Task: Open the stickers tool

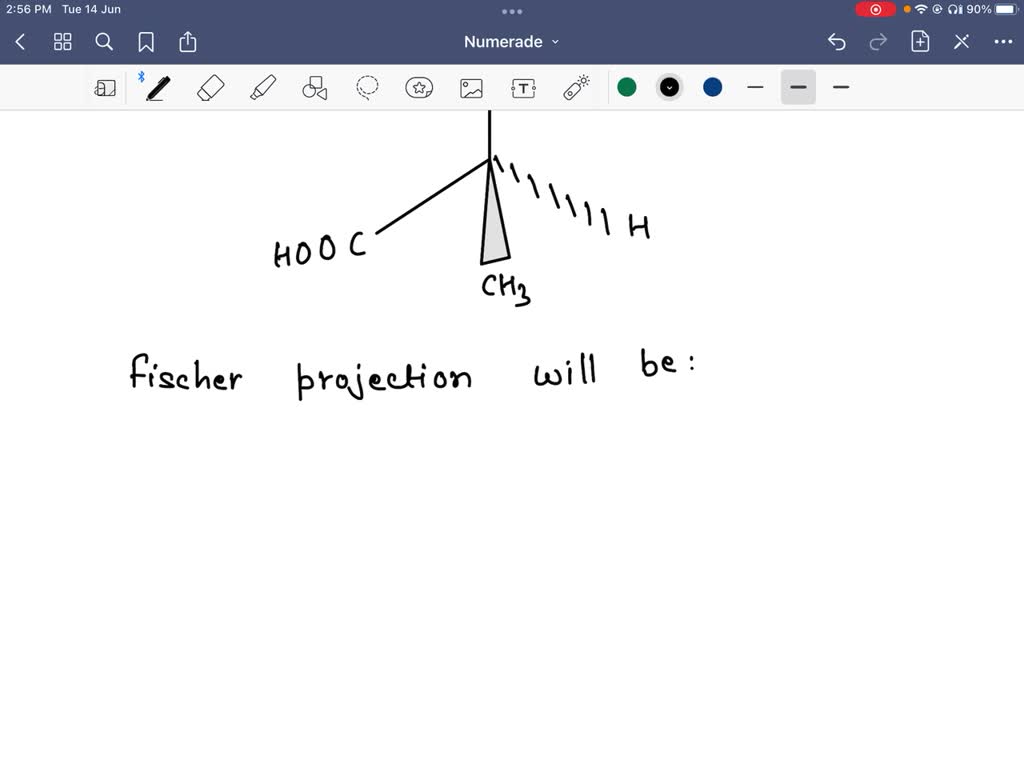Action: pyautogui.click(x=419, y=87)
